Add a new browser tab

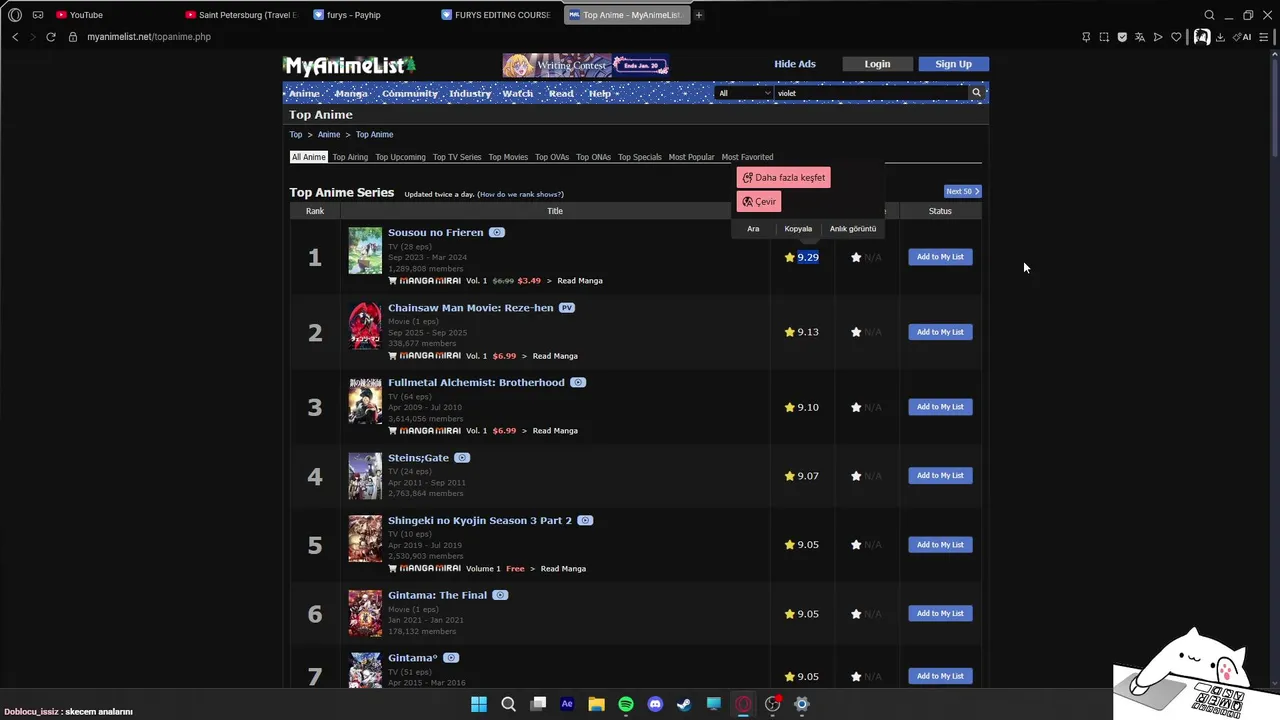click(699, 15)
